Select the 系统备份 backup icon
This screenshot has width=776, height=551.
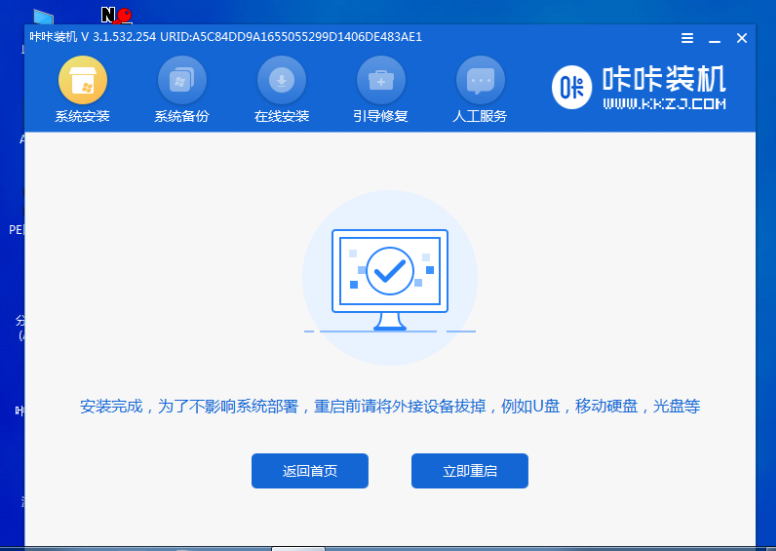182,80
